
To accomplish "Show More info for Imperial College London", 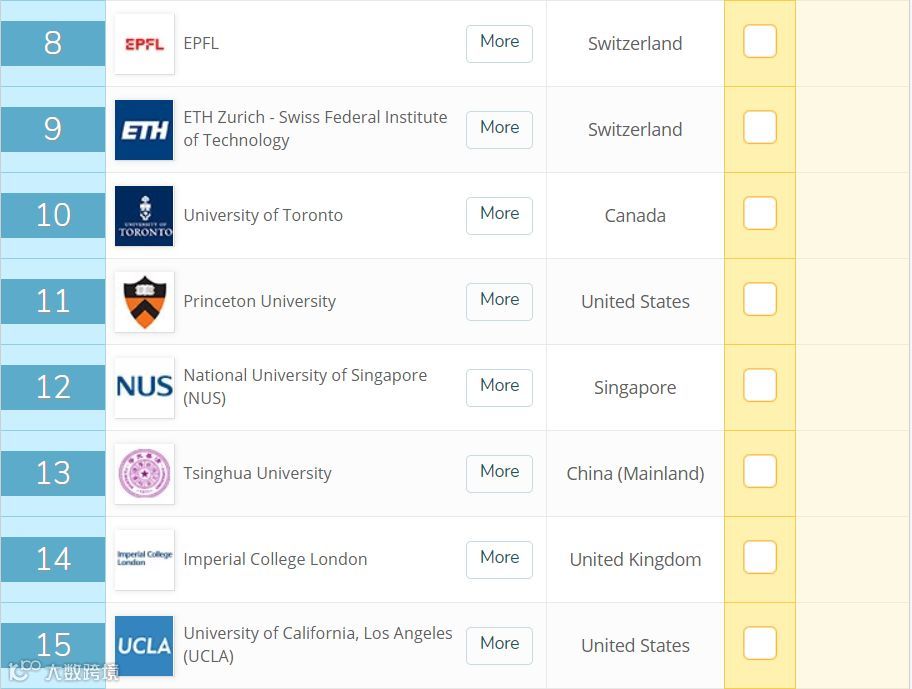I will coord(499,558).
